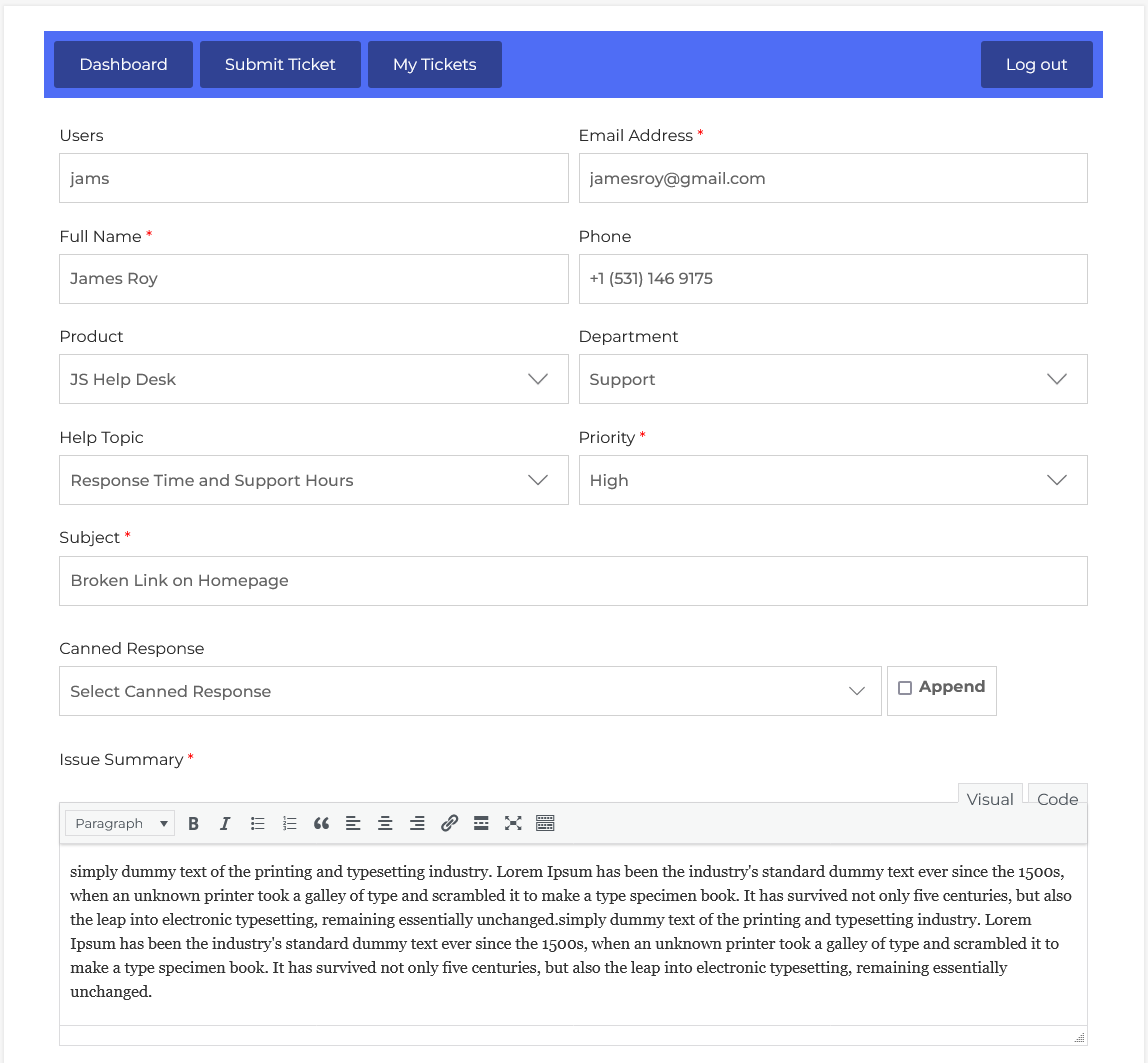The width and height of the screenshot is (1148, 1063).
Task: Enter fullscreen editor mode
Action: [513, 823]
